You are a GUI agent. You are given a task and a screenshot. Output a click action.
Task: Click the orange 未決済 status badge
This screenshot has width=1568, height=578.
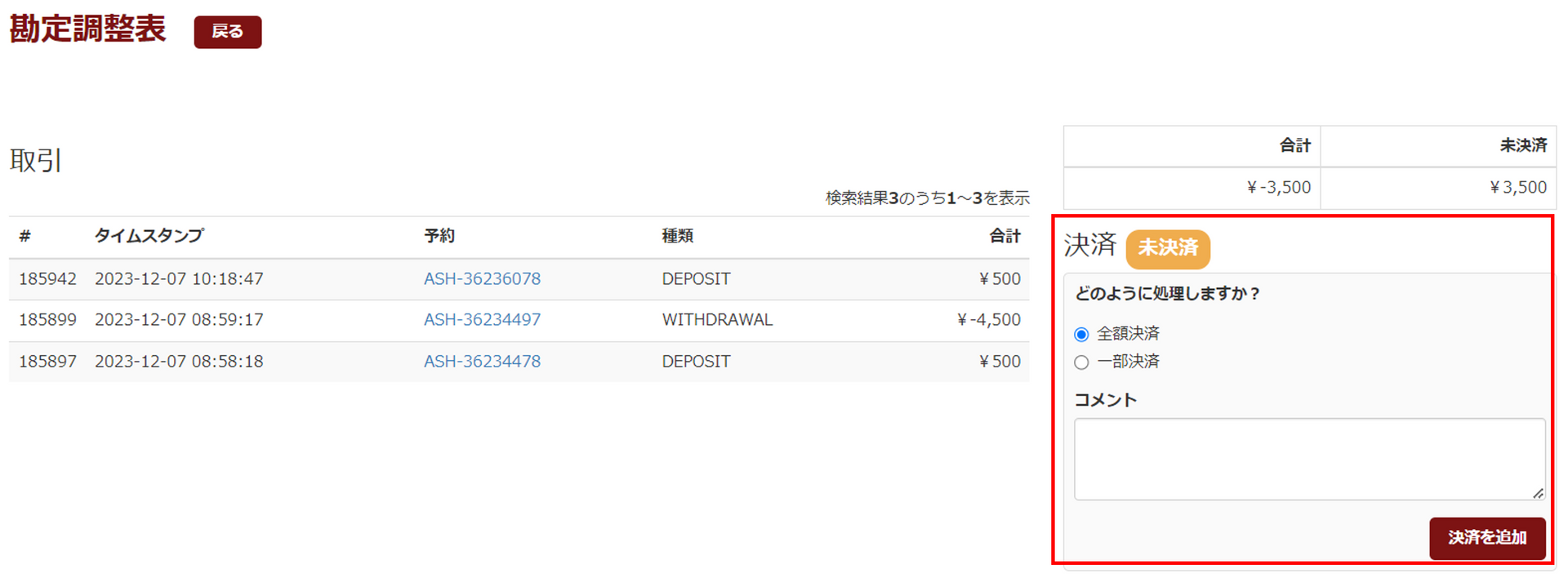click(x=1168, y=248)
